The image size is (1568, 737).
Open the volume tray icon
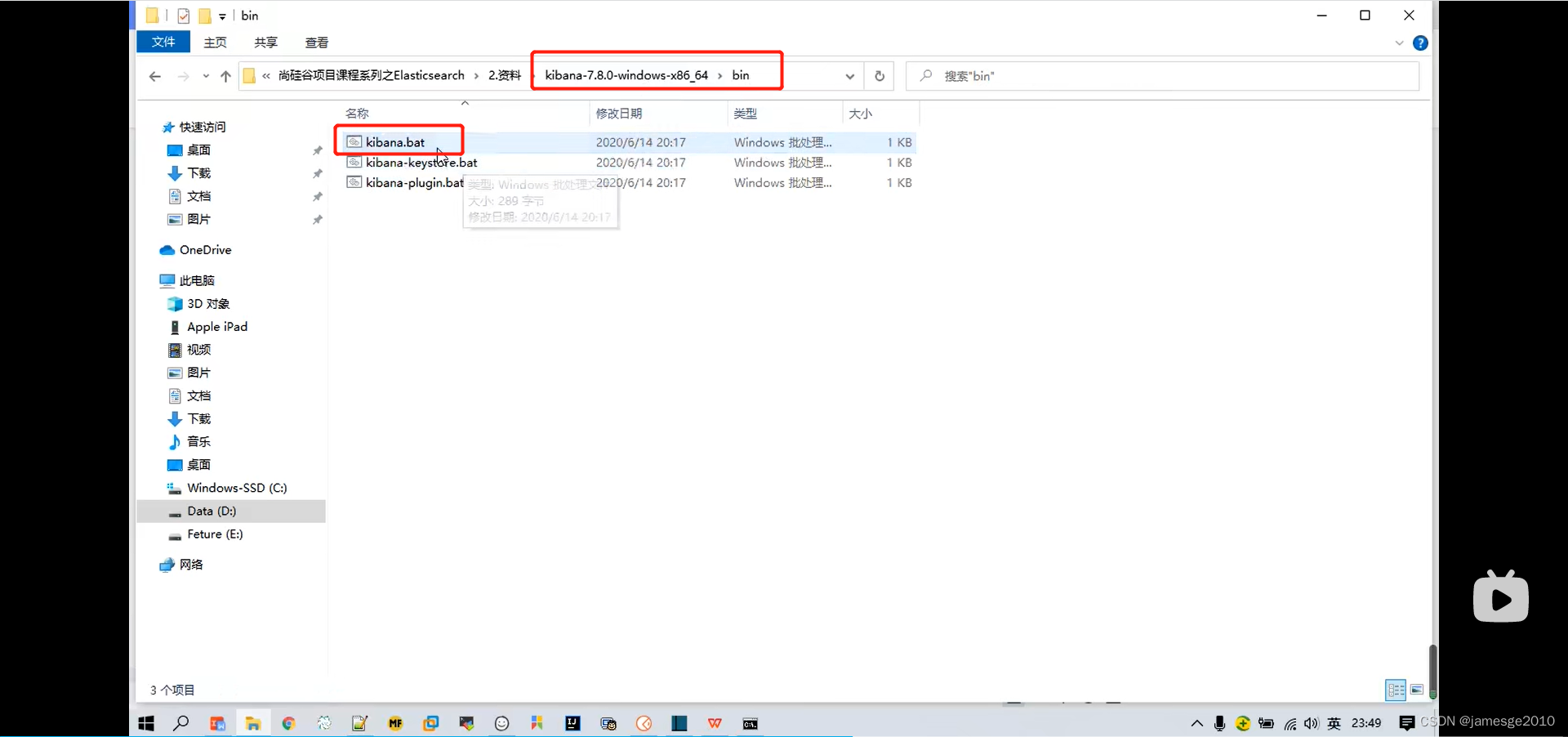pyautogui.click(x=1312, y=724)
